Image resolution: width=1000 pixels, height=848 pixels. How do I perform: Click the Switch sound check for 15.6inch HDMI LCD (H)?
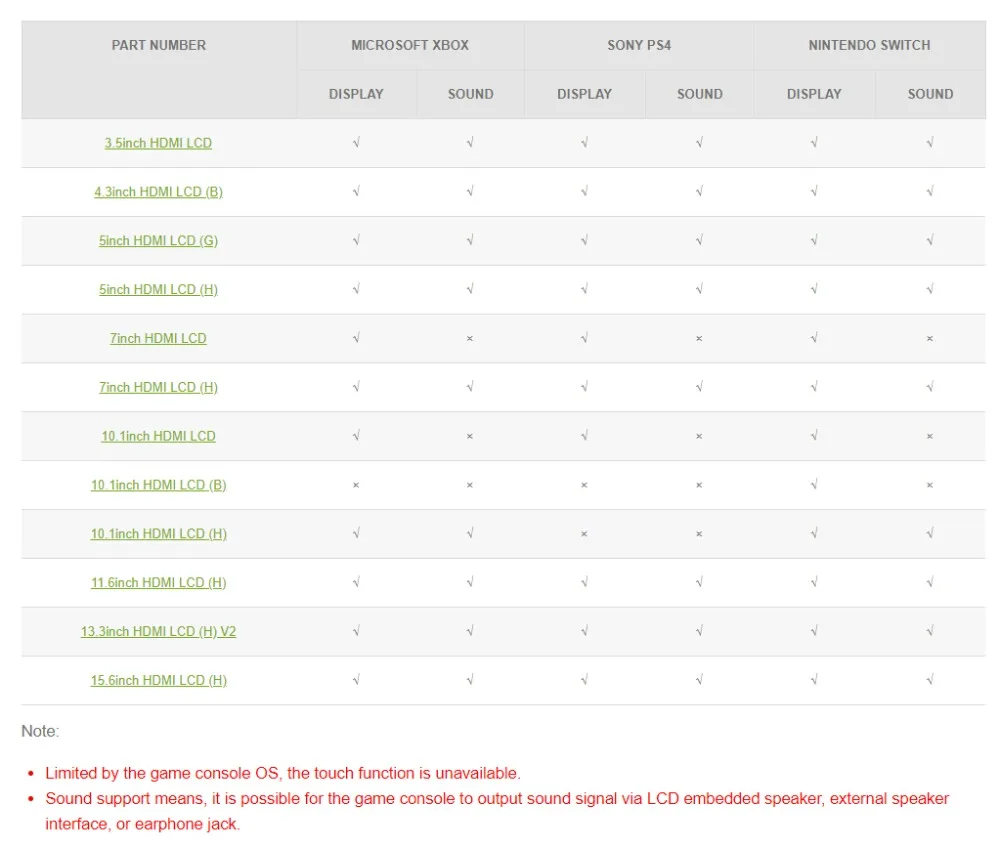click(x=930, y=680)
